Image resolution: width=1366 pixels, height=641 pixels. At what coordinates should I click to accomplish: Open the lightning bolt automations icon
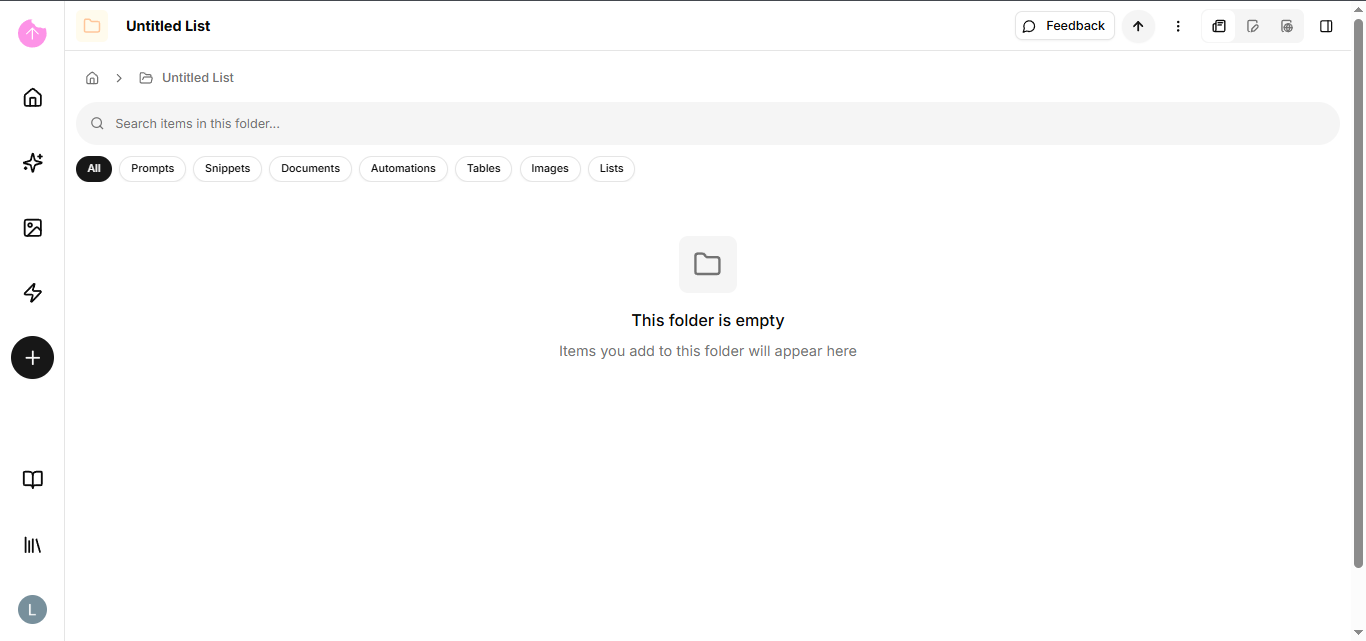pyautogui.click(x=32, y=293)
